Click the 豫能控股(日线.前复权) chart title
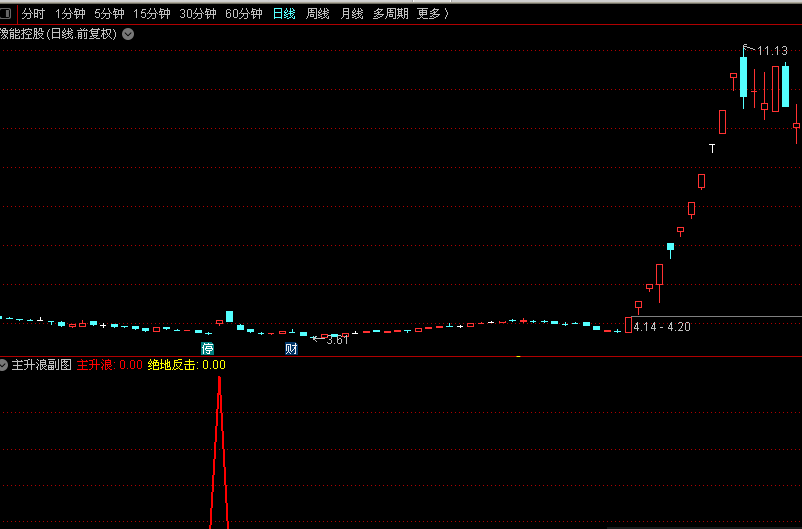 point(58,34)
